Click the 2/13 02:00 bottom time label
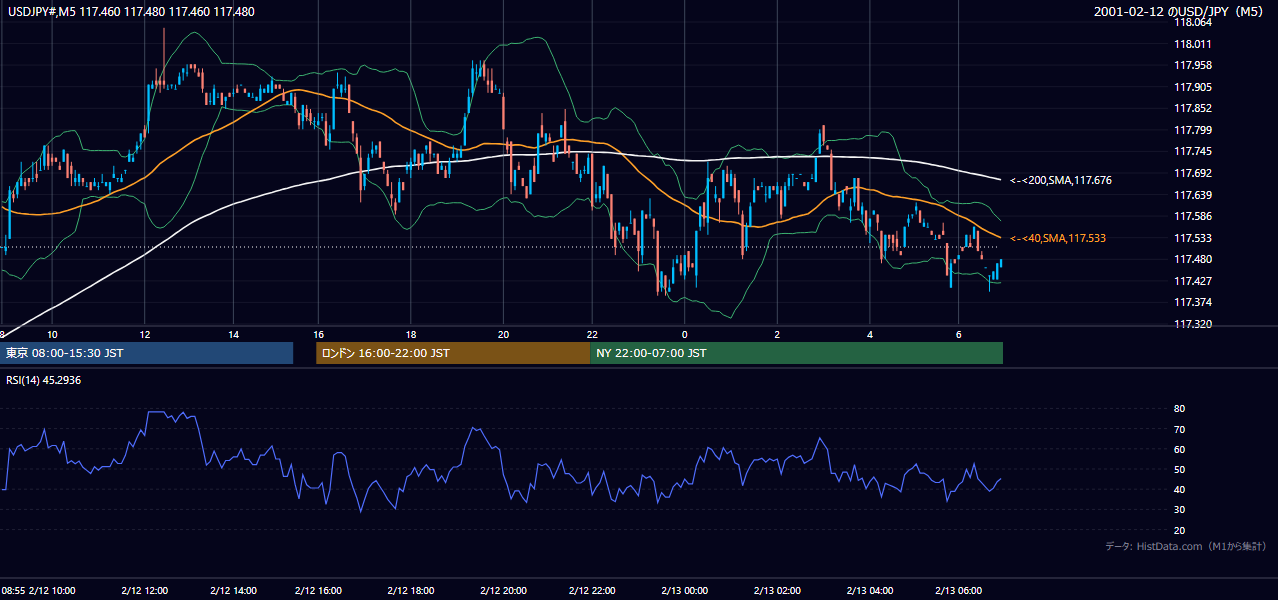Image resolution: width=1278 pixels, height=600 pixels. pyautogui.click(x=777, y=590)
